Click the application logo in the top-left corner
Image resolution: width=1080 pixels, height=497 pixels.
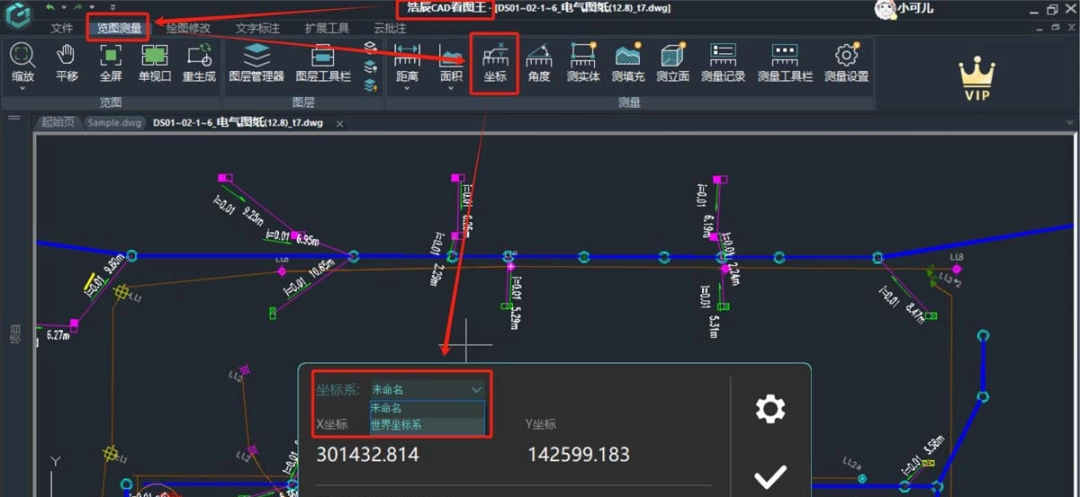(x=19, y=16)
